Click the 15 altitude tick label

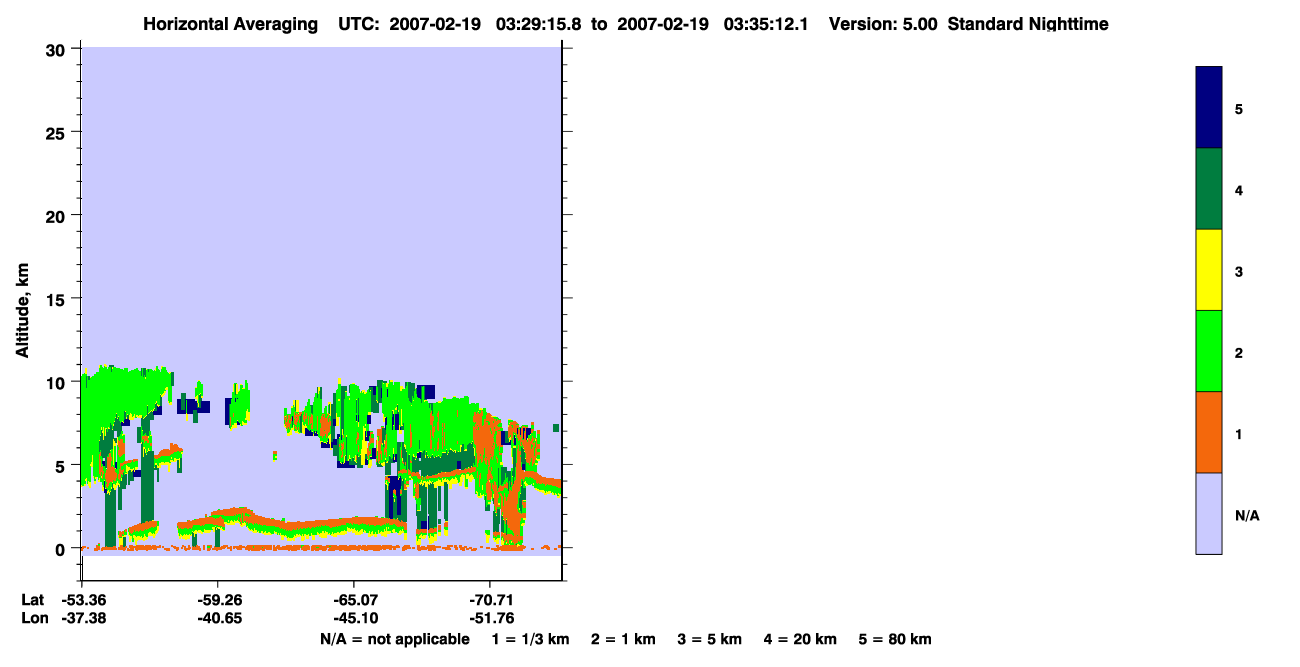(56, 299)
